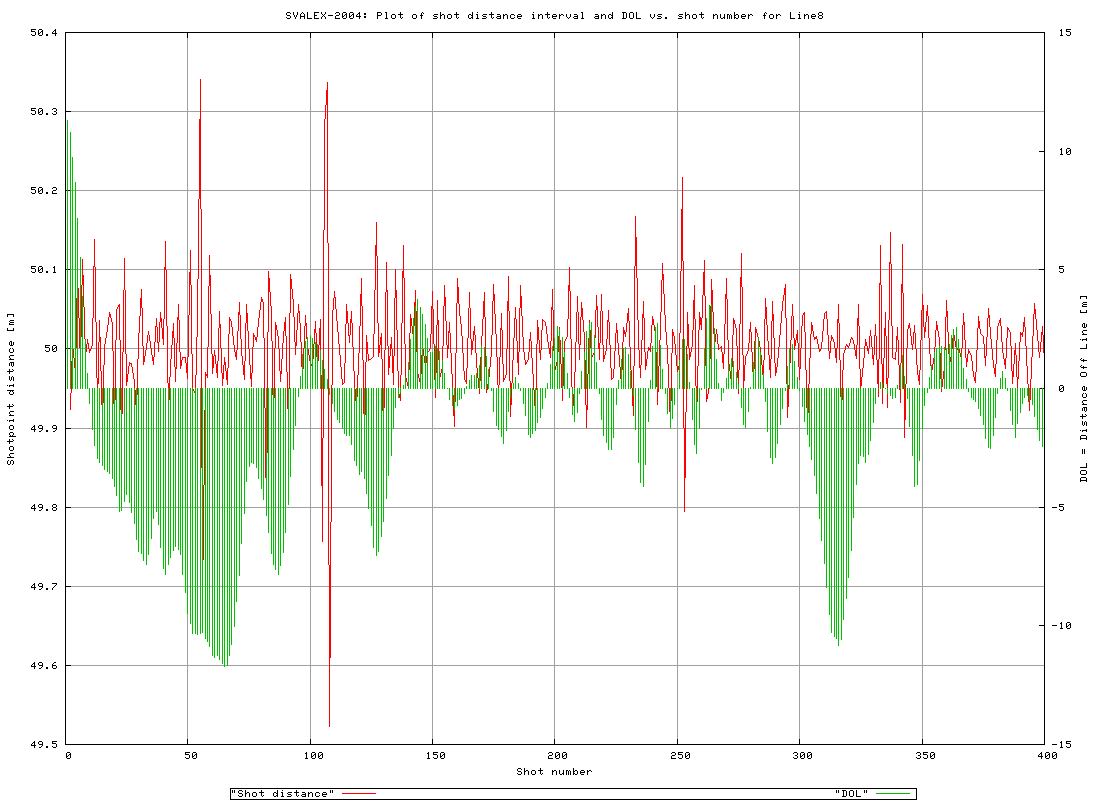
Task: Click the red spike near shot 250
Action: (x=682, y=180)
